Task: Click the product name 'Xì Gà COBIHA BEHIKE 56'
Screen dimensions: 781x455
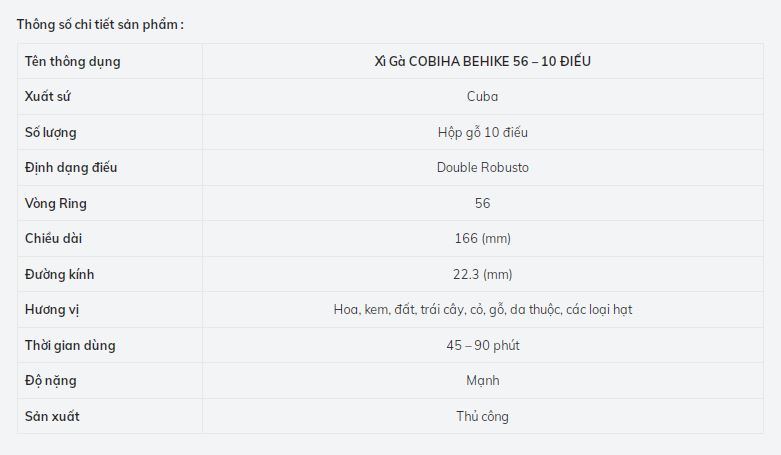Action: (482, 61)
